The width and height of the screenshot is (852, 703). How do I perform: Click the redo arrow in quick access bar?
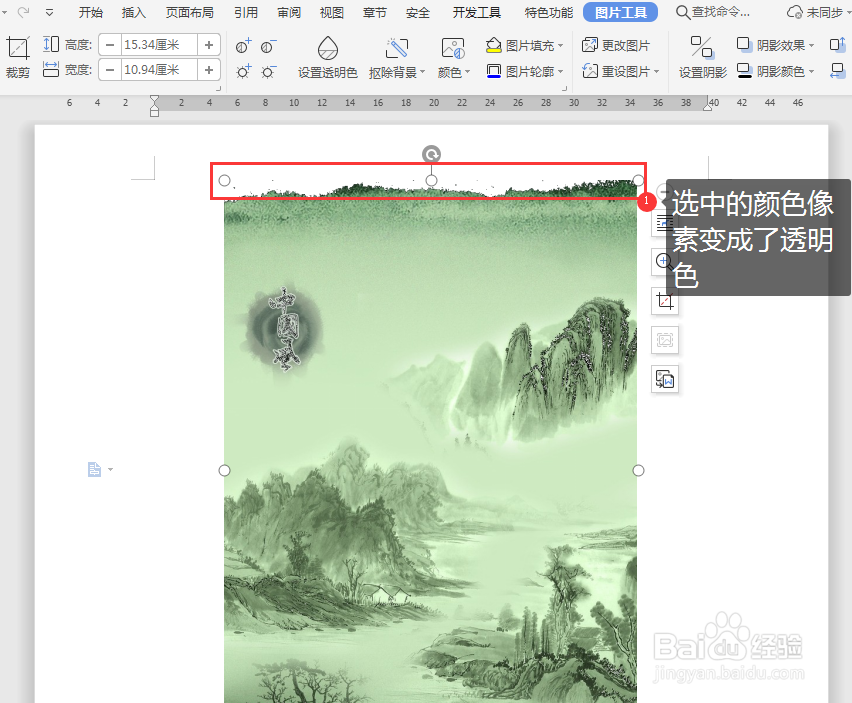(x=23, y=11)
